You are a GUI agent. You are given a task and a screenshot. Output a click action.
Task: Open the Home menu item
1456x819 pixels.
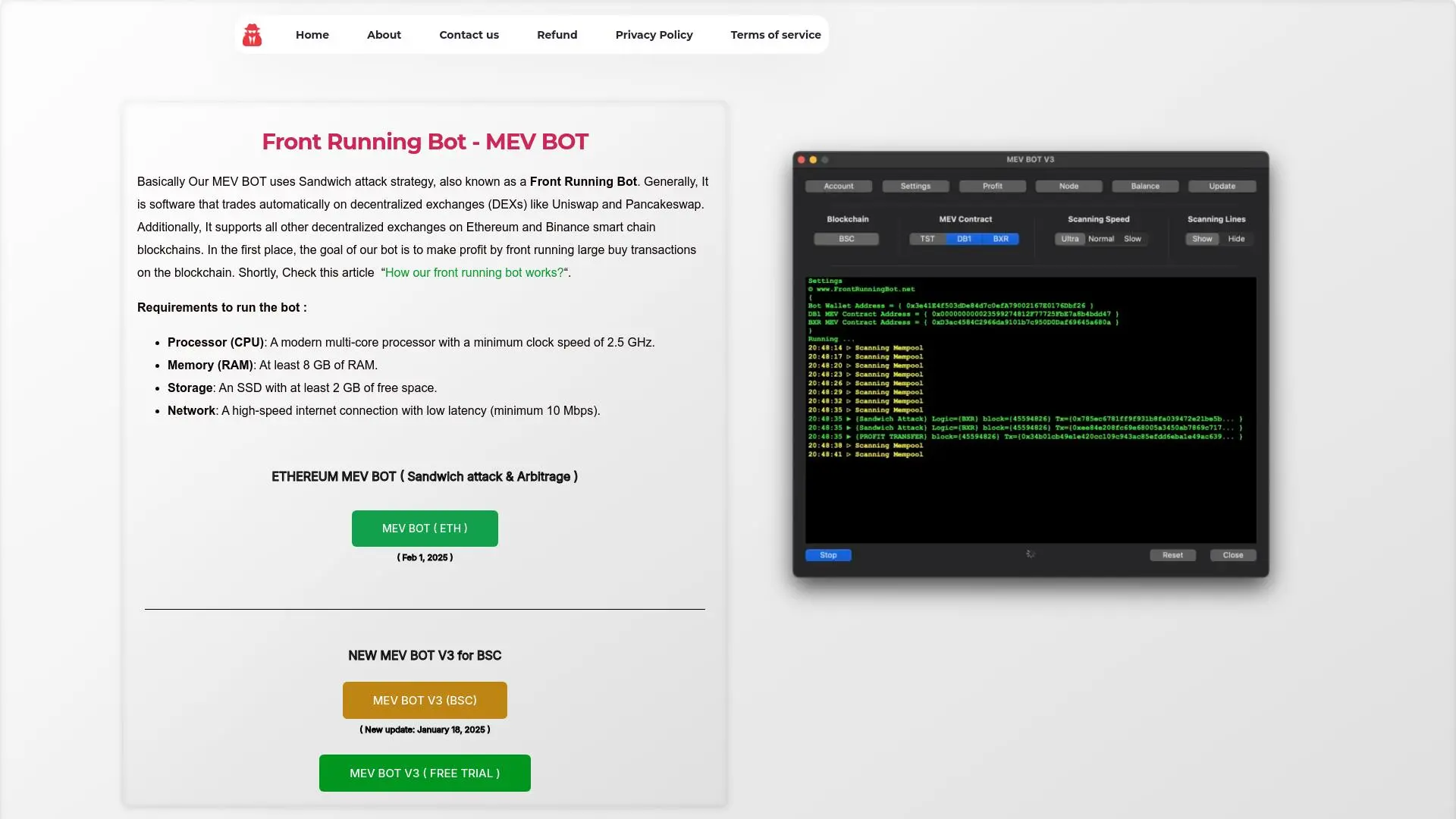click(312, 35)
